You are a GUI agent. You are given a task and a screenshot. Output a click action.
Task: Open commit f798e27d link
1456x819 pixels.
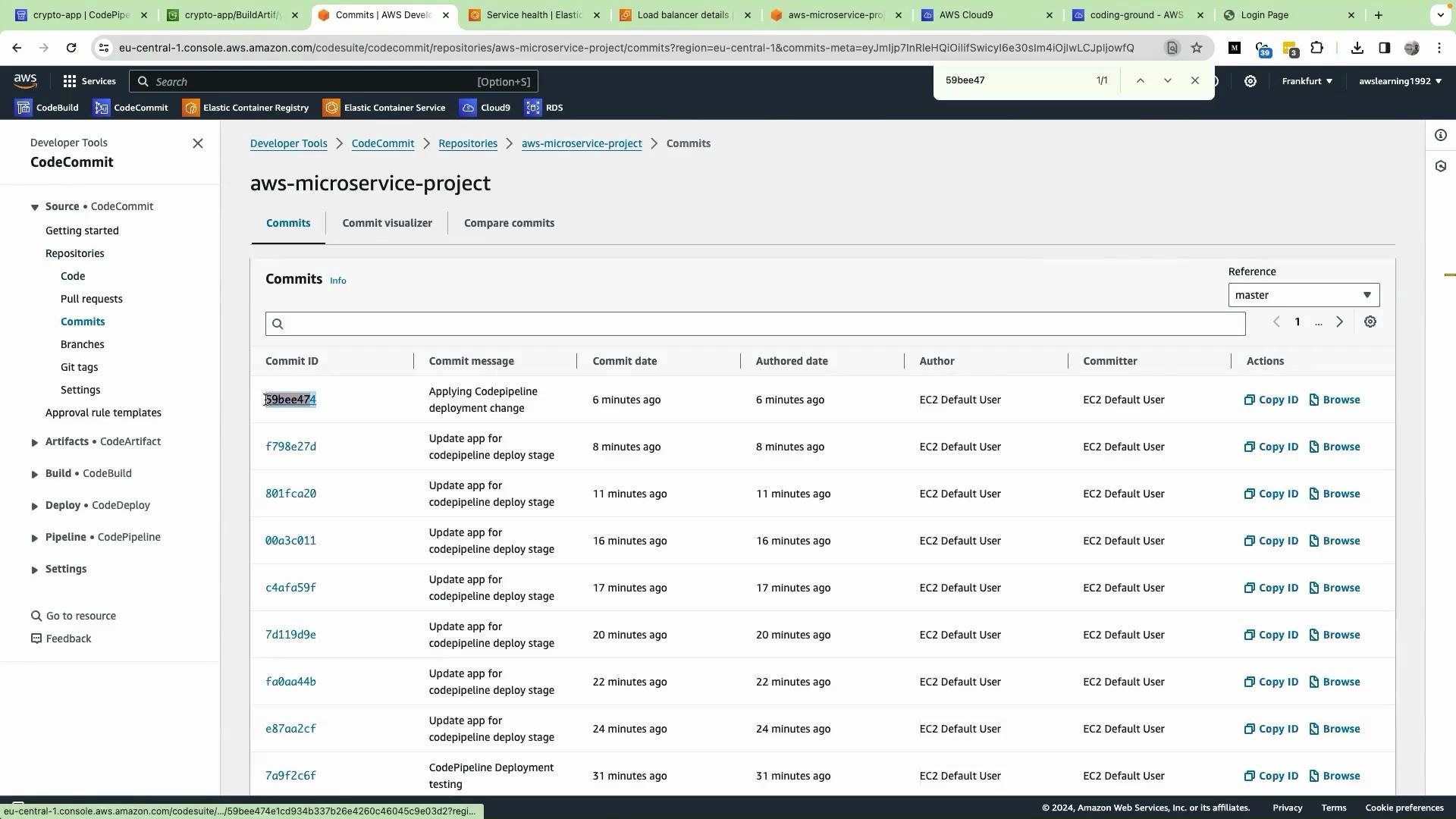click(x=290, y=447)
